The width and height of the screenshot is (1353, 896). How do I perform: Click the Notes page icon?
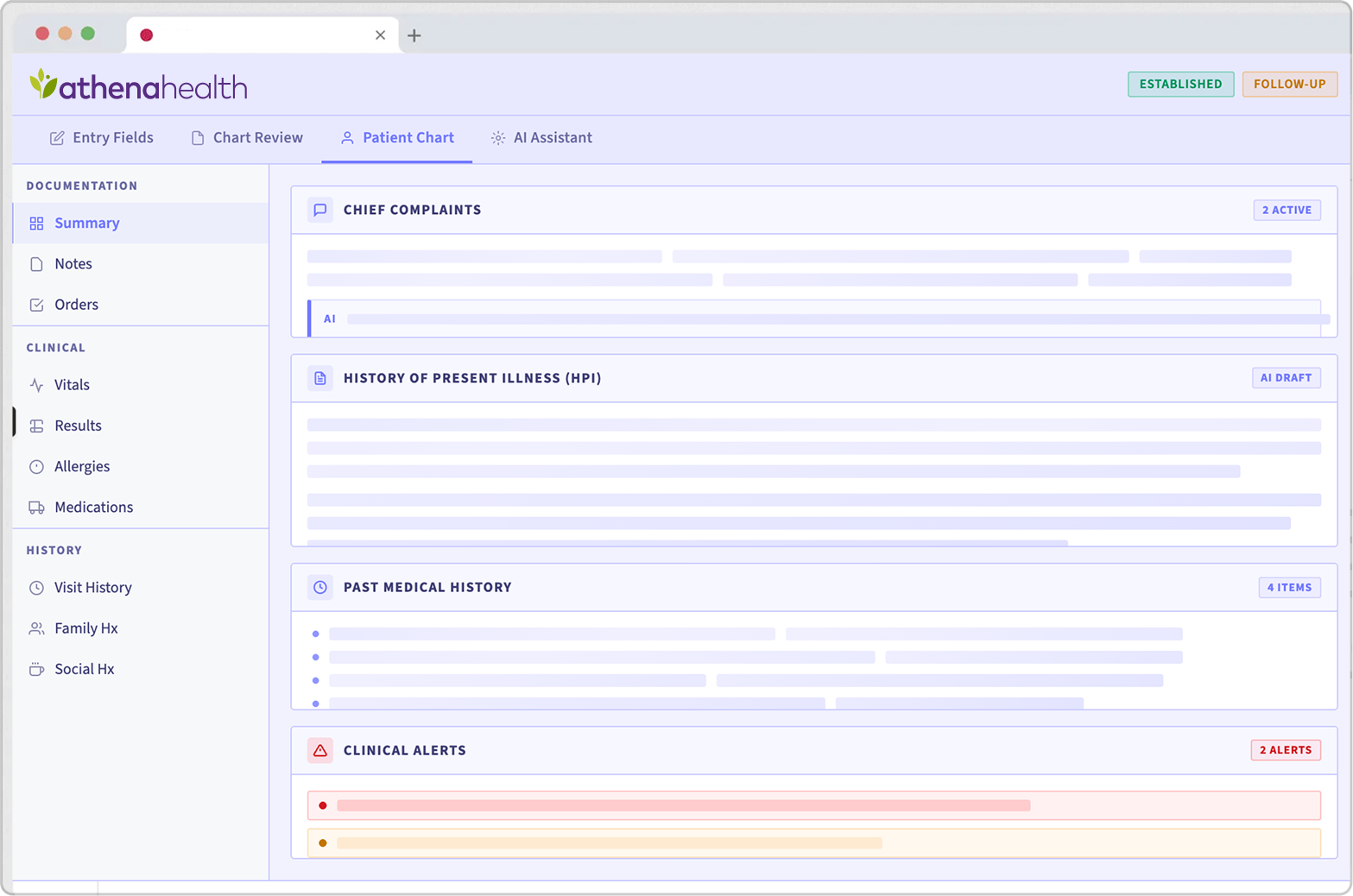36,264
